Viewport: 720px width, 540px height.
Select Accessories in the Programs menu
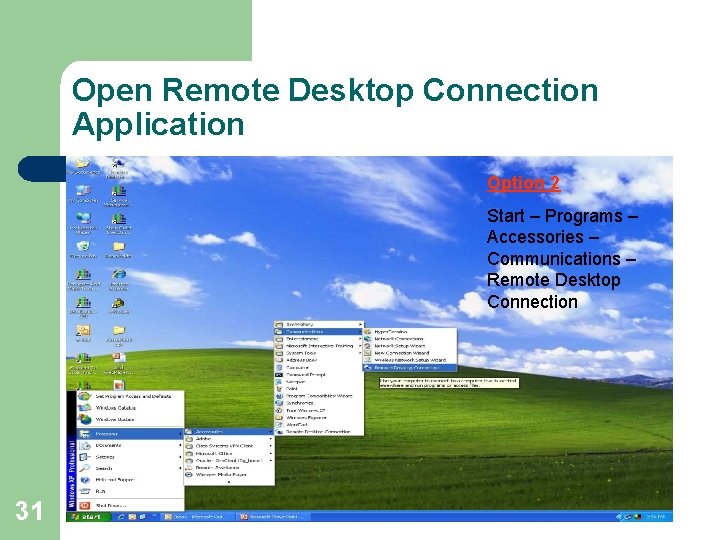point(229,432)
